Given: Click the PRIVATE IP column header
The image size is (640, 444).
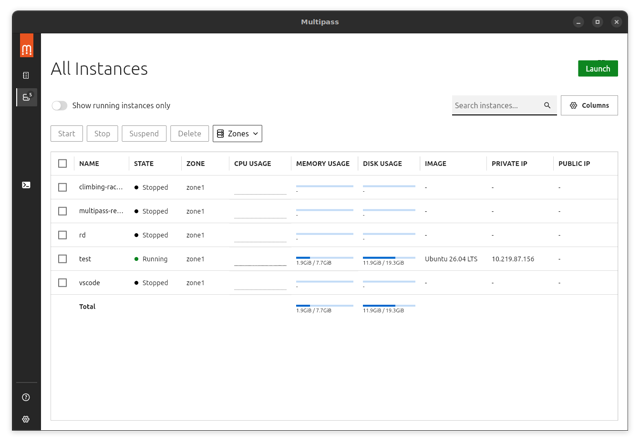Looking at the screenshot, I should (509, 164).
